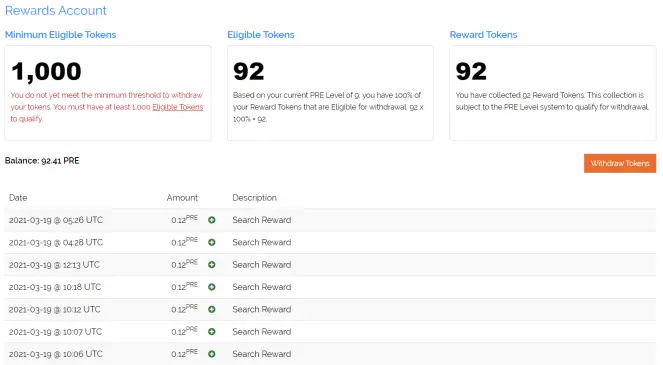Click the 0.12 PRE amount in 10:18 row
663x365 pixels.
[x=184, y=286]
